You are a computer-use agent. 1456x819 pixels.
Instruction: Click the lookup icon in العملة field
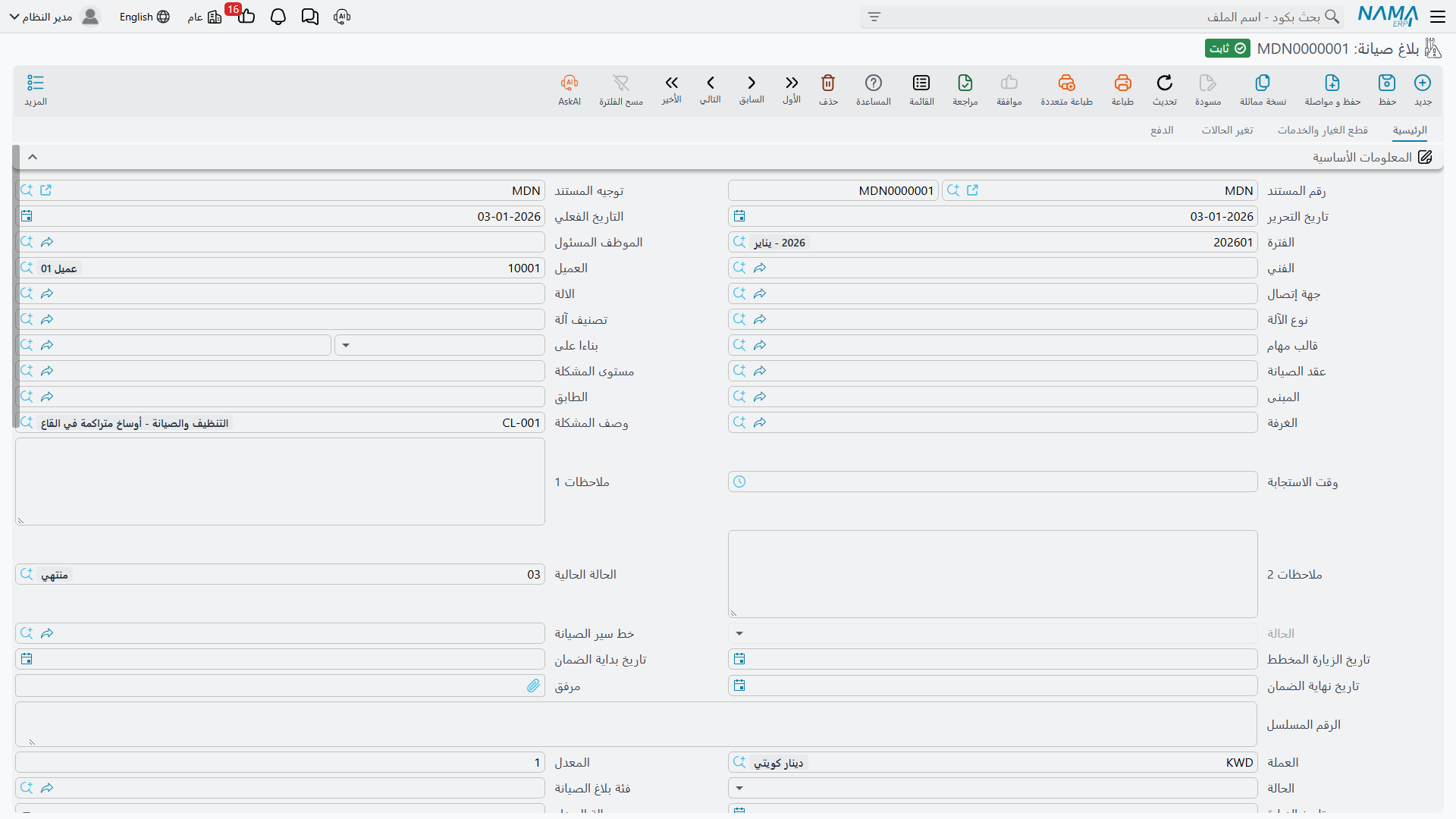(739, 762)
